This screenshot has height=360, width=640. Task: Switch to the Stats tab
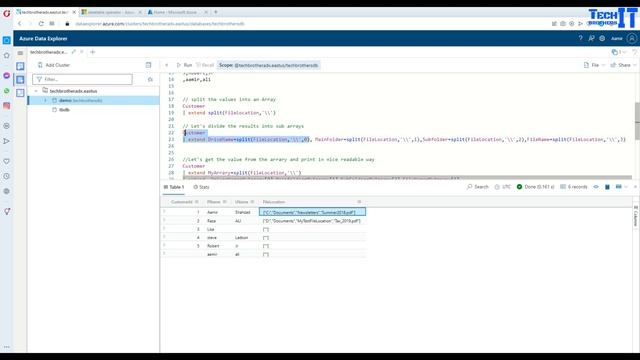pos(201,187)
